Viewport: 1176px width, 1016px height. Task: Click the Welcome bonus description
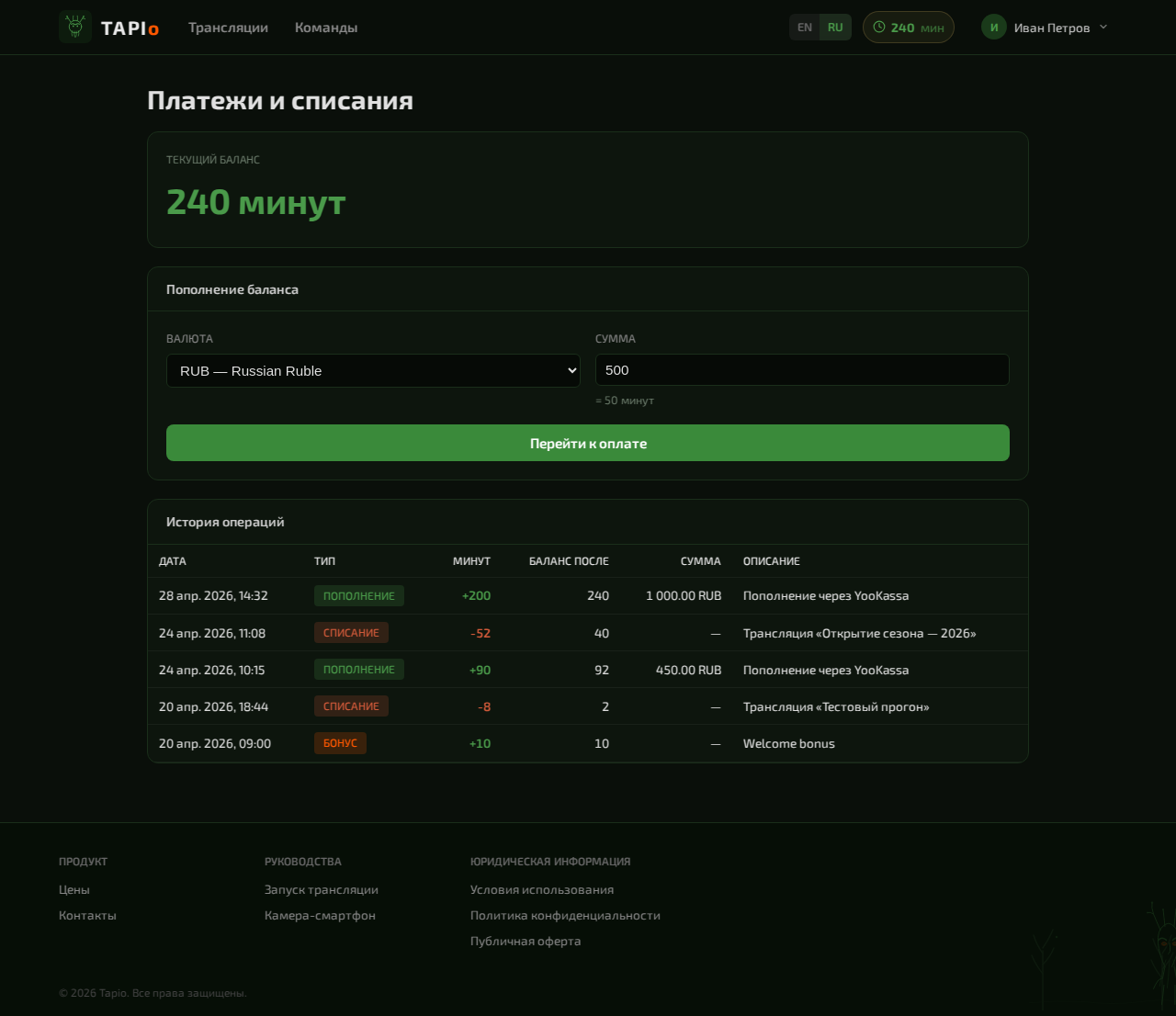[x=789, y=743]
